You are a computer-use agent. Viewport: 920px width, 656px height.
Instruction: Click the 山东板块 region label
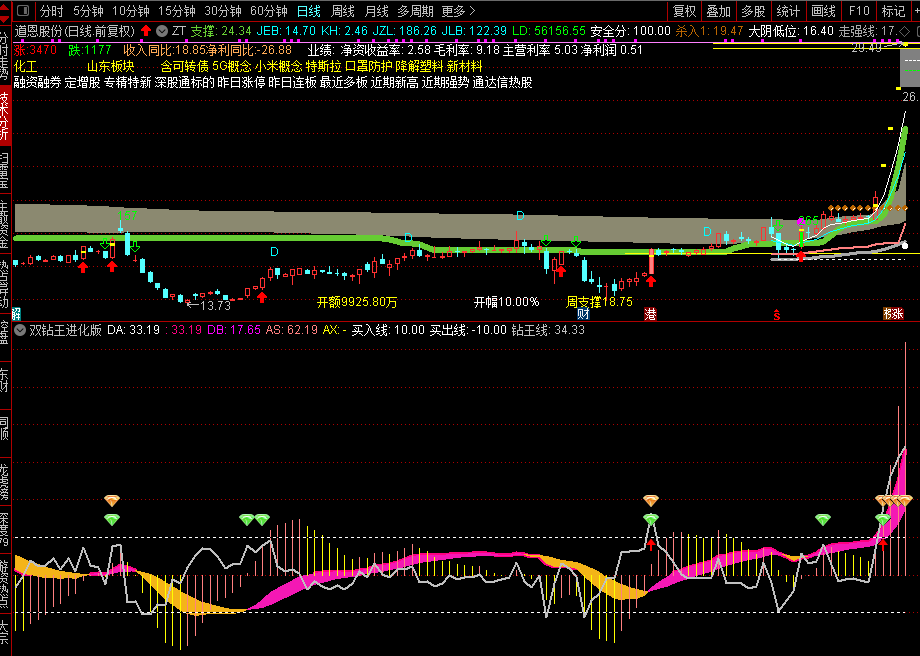pyautogui.click(x=110, y=66)
